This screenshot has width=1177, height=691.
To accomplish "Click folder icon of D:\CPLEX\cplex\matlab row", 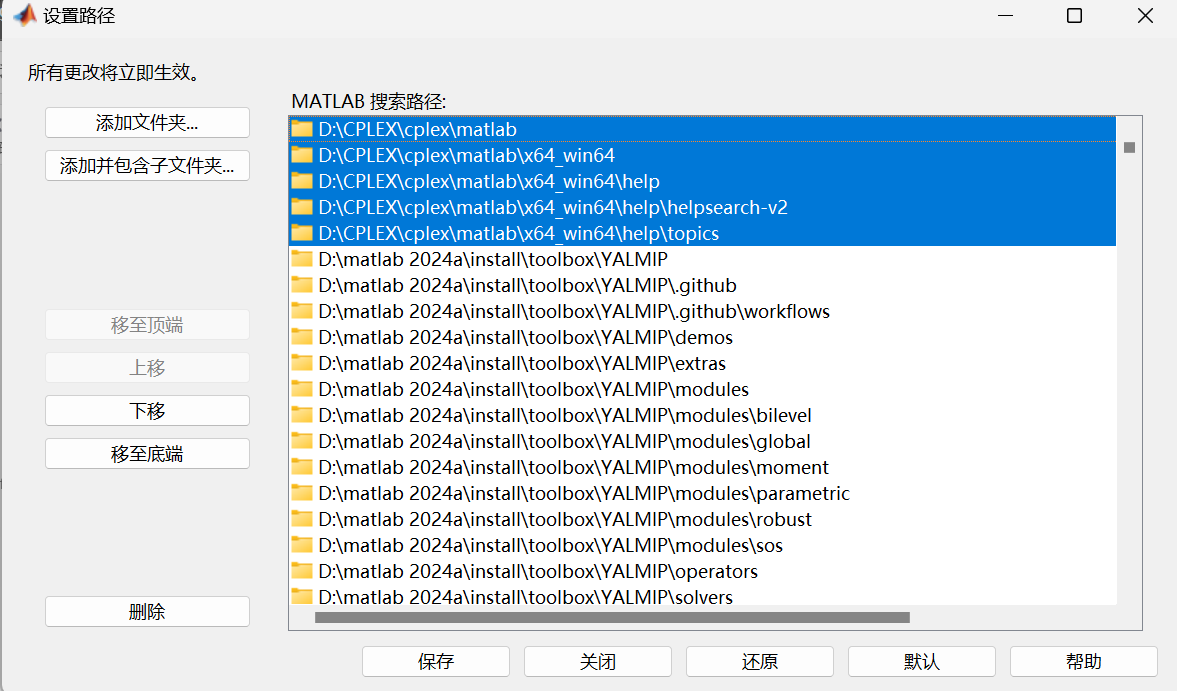I will pos(302,129).
